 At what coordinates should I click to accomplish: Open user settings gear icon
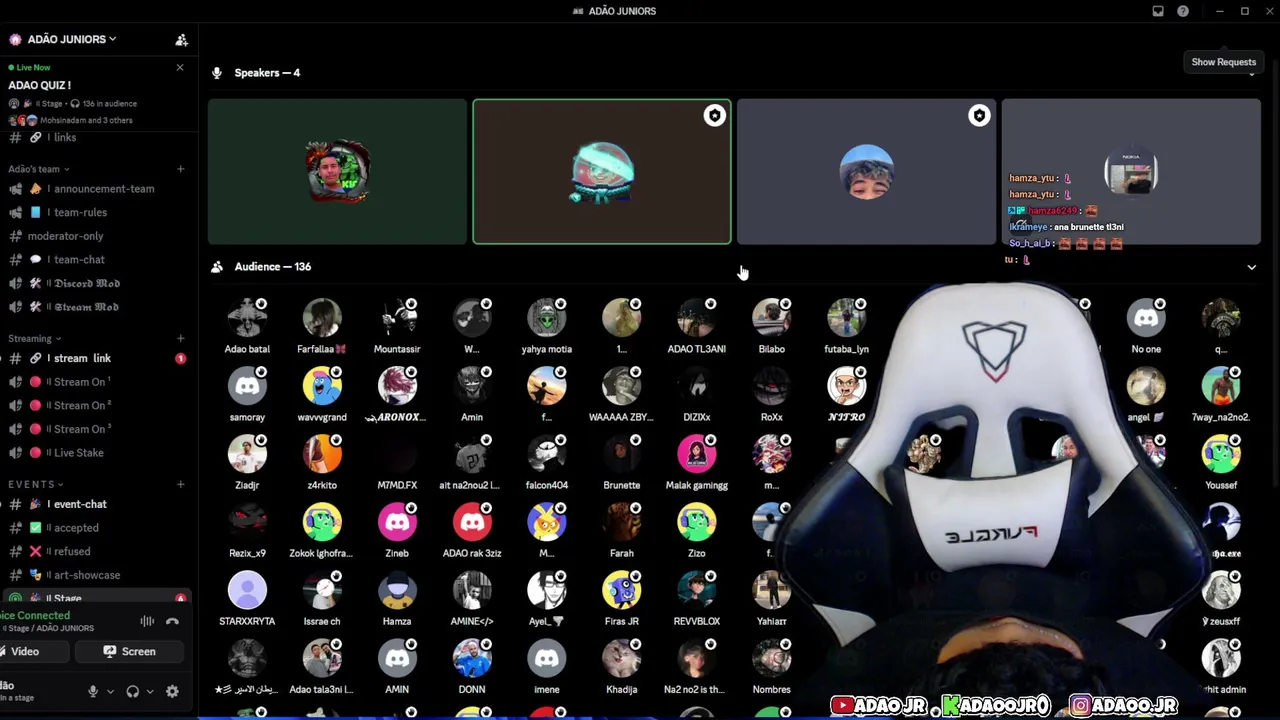[x=172, y=691]
